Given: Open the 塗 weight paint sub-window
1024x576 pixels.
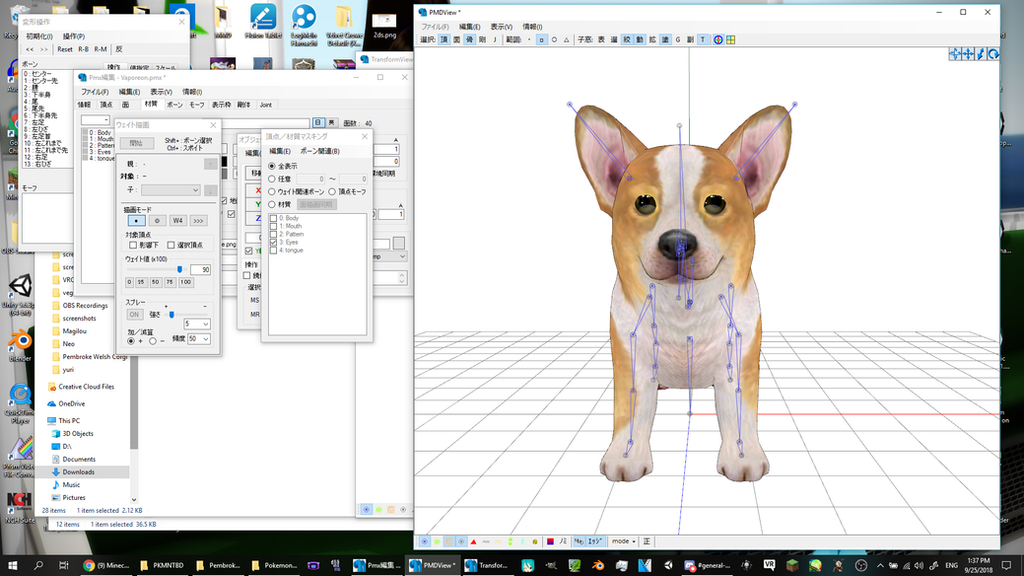Looking at the screenshot, I should [665, 40].
